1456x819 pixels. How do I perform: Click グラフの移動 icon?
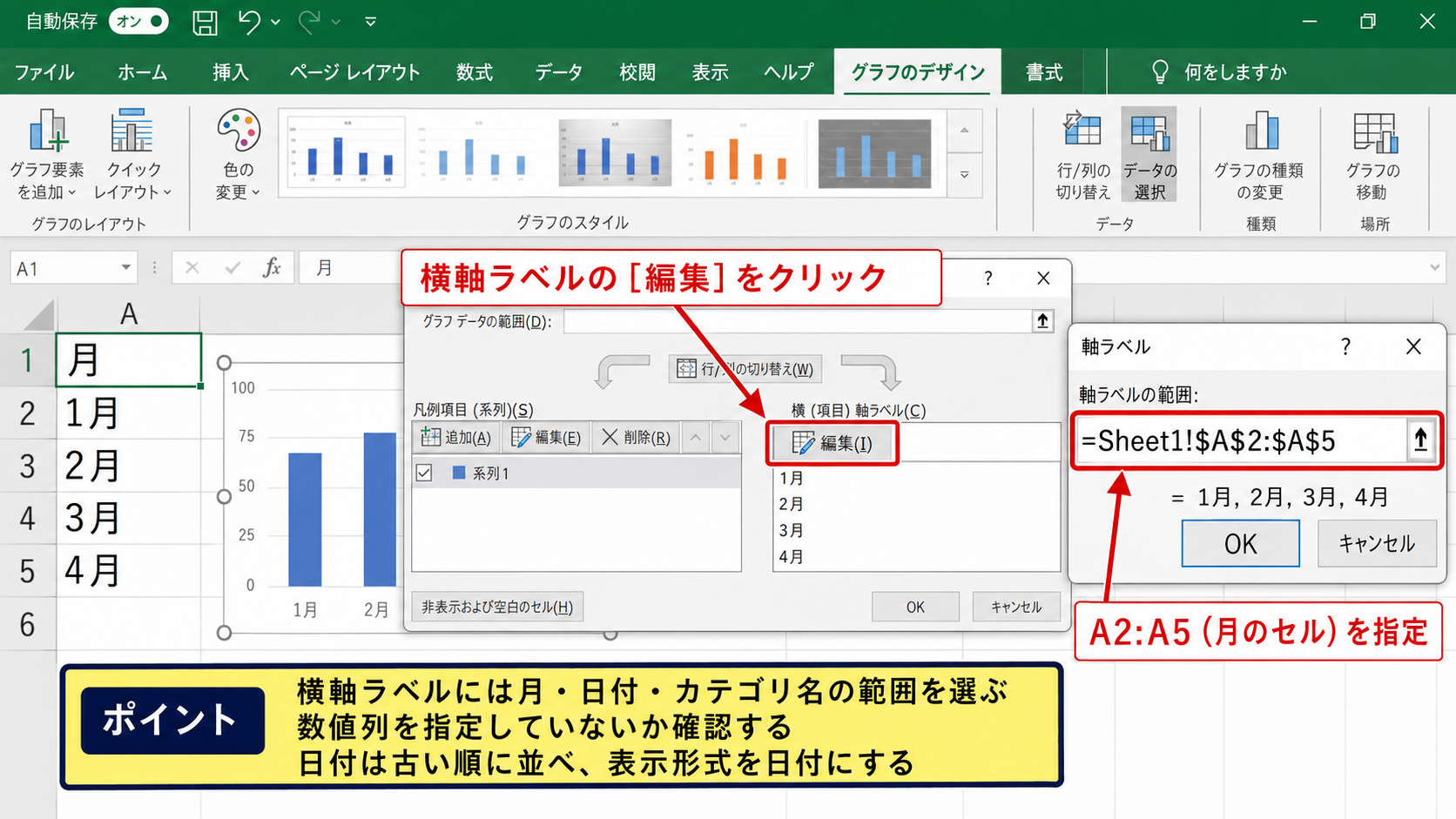coord(1373,155)
